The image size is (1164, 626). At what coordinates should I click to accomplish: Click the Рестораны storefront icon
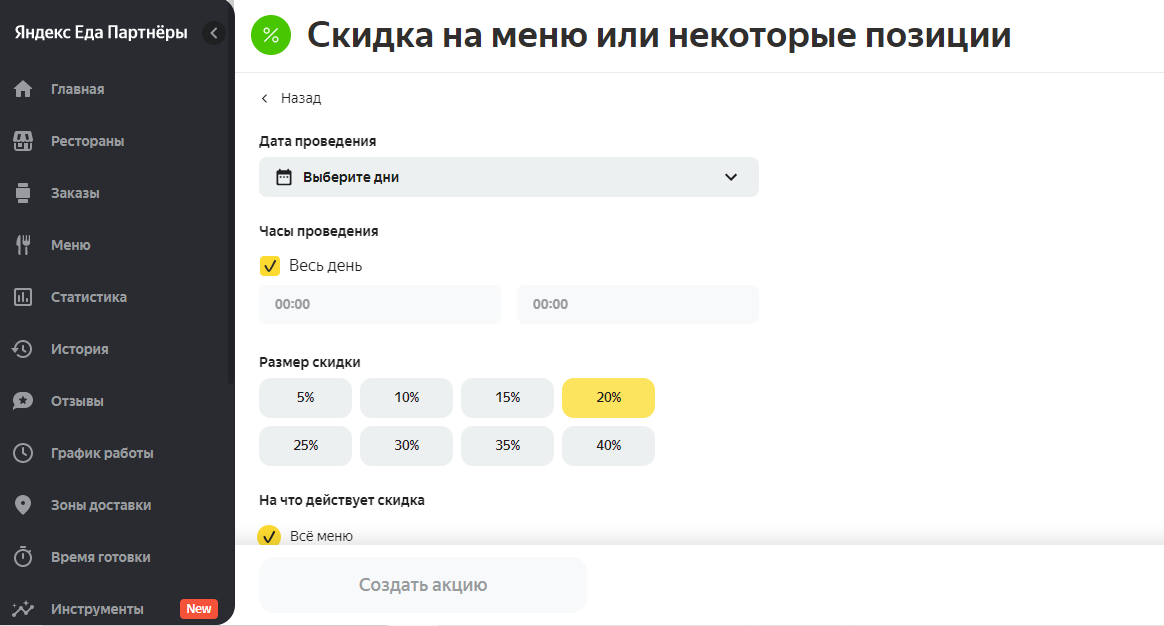pos(23,141)
